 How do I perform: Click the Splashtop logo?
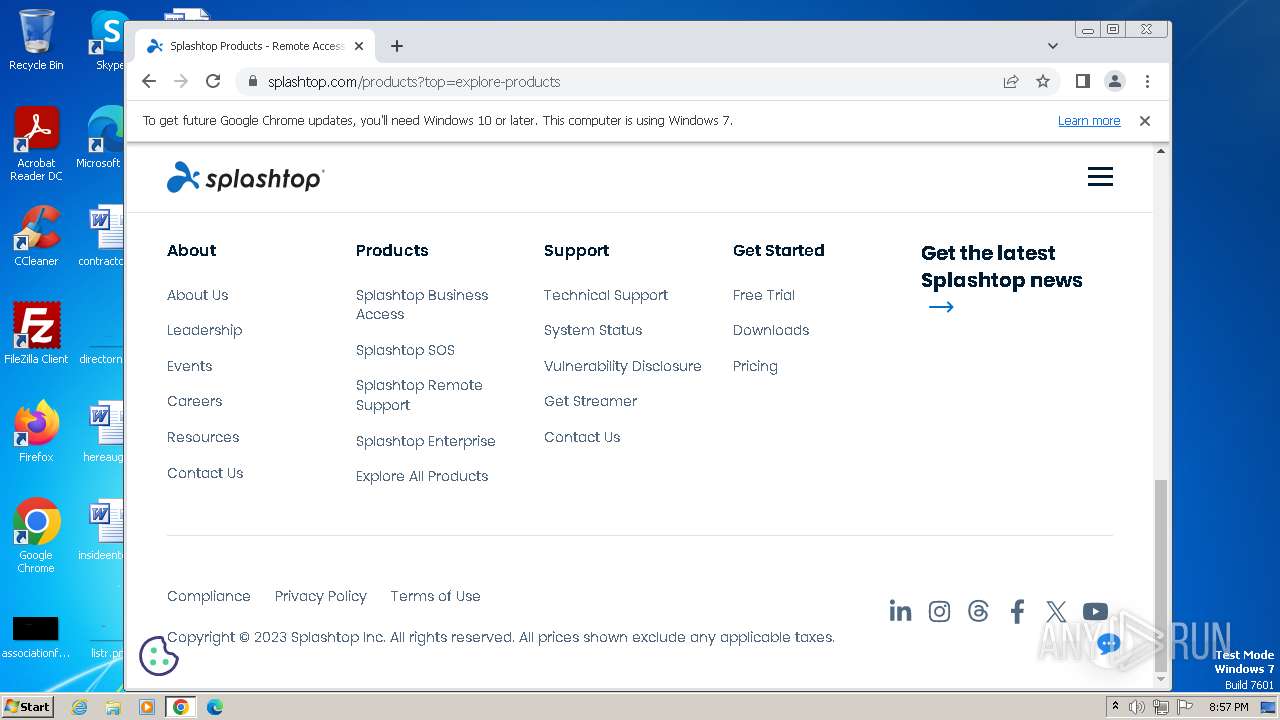point(245,178)
